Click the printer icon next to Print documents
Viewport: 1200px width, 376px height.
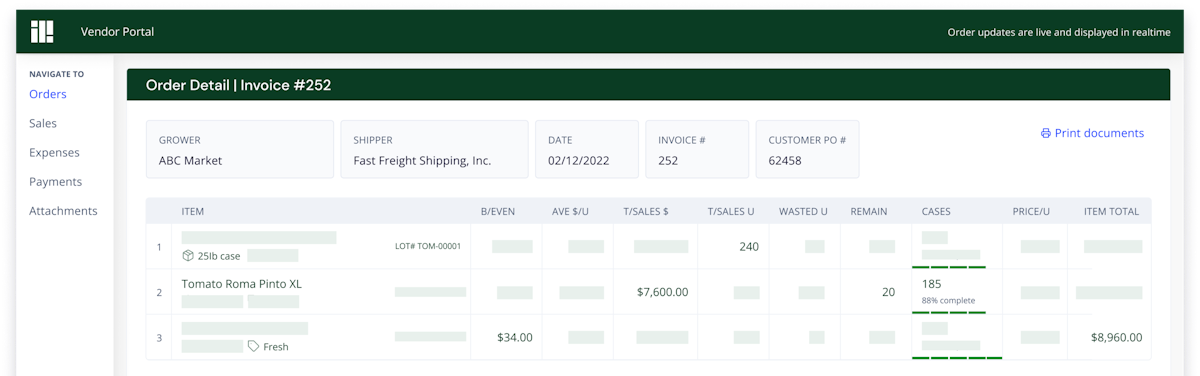point(1046,133)
